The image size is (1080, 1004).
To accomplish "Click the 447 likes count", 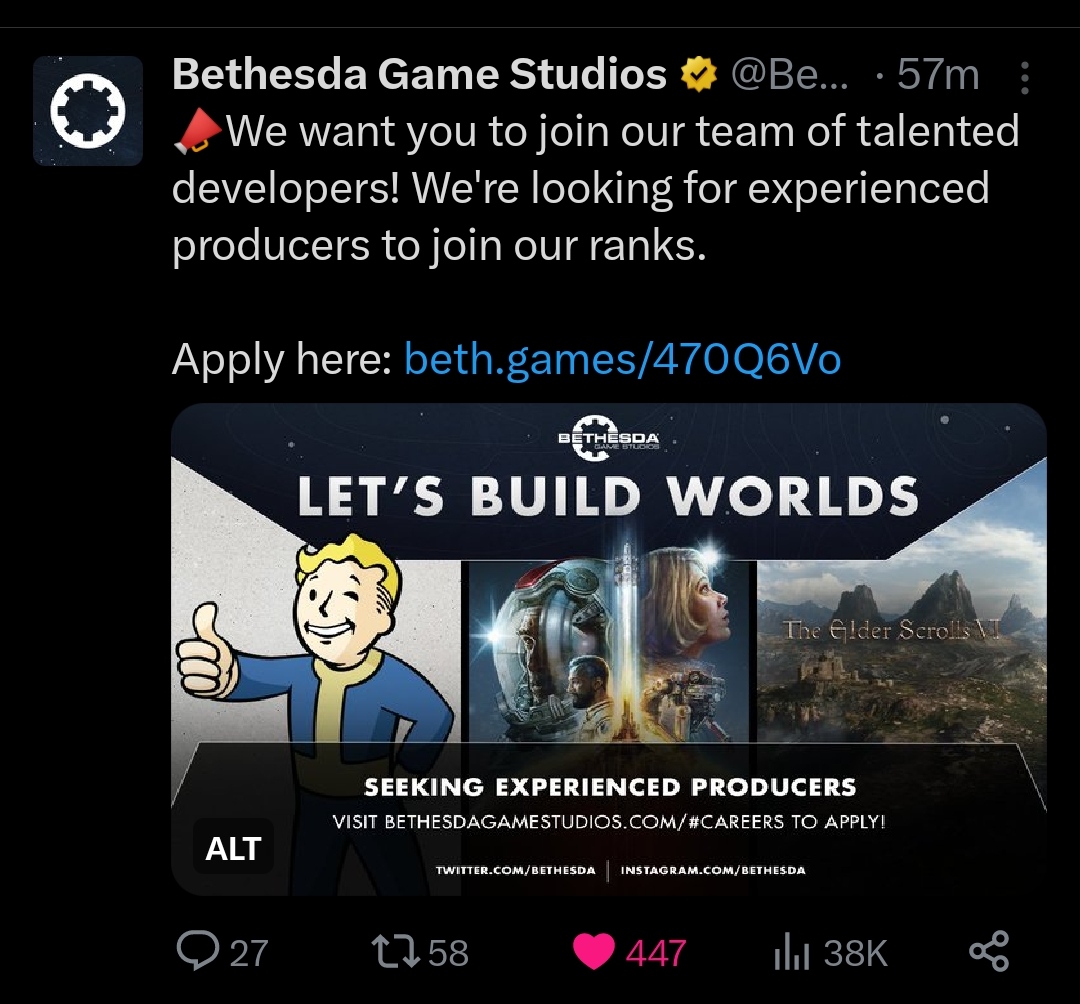I will 656,953.
